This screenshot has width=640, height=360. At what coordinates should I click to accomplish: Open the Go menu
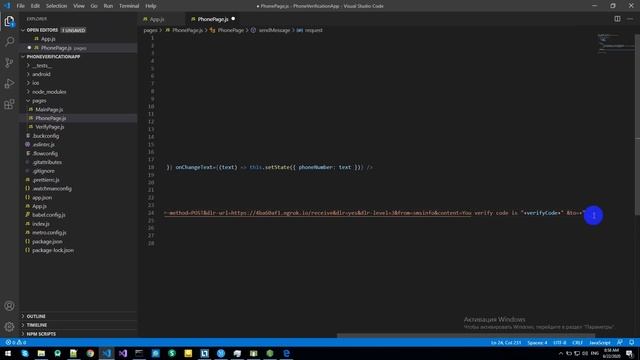click(94, 6)
